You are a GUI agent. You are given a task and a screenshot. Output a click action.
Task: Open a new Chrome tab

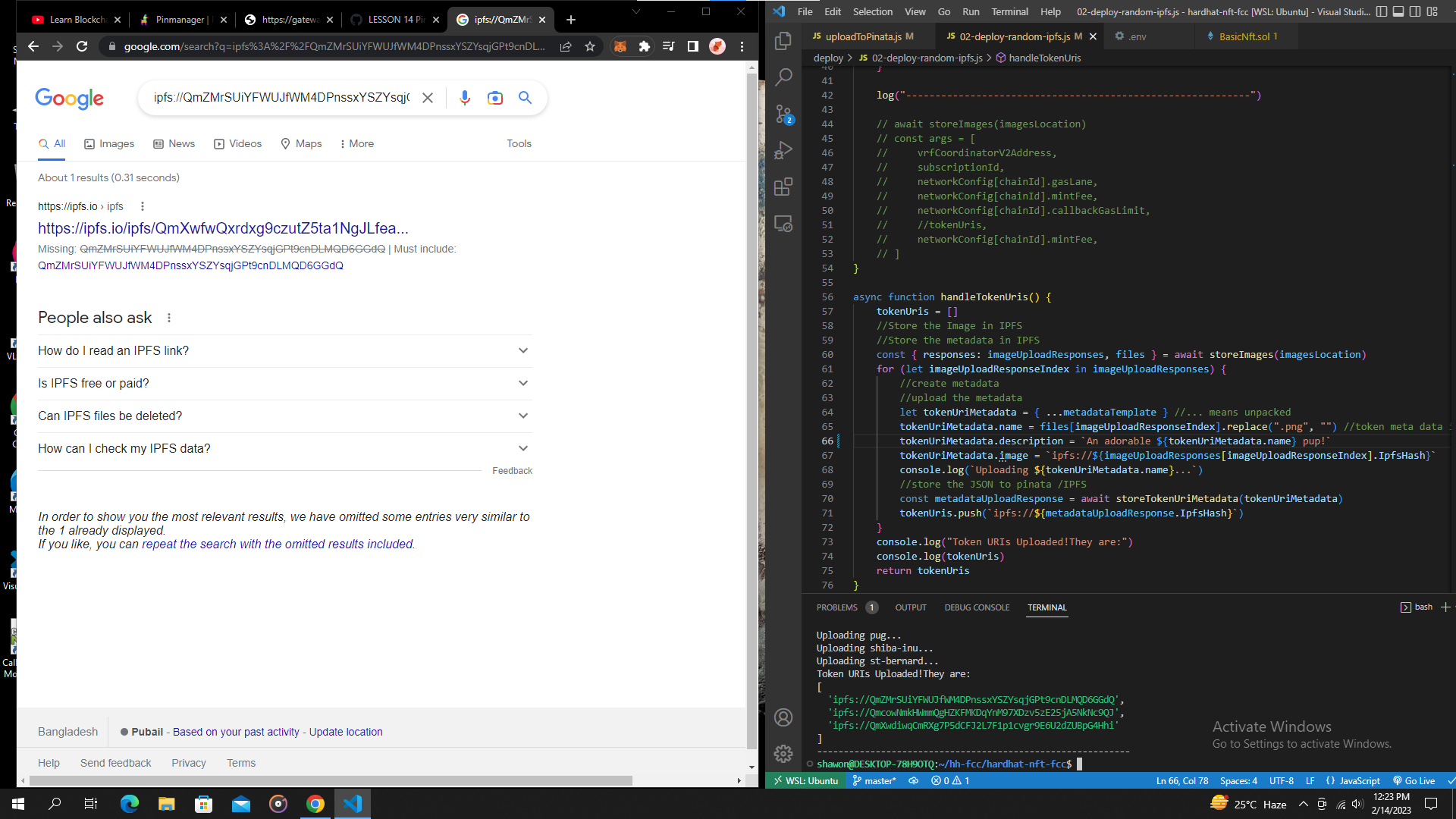point(571,20)
